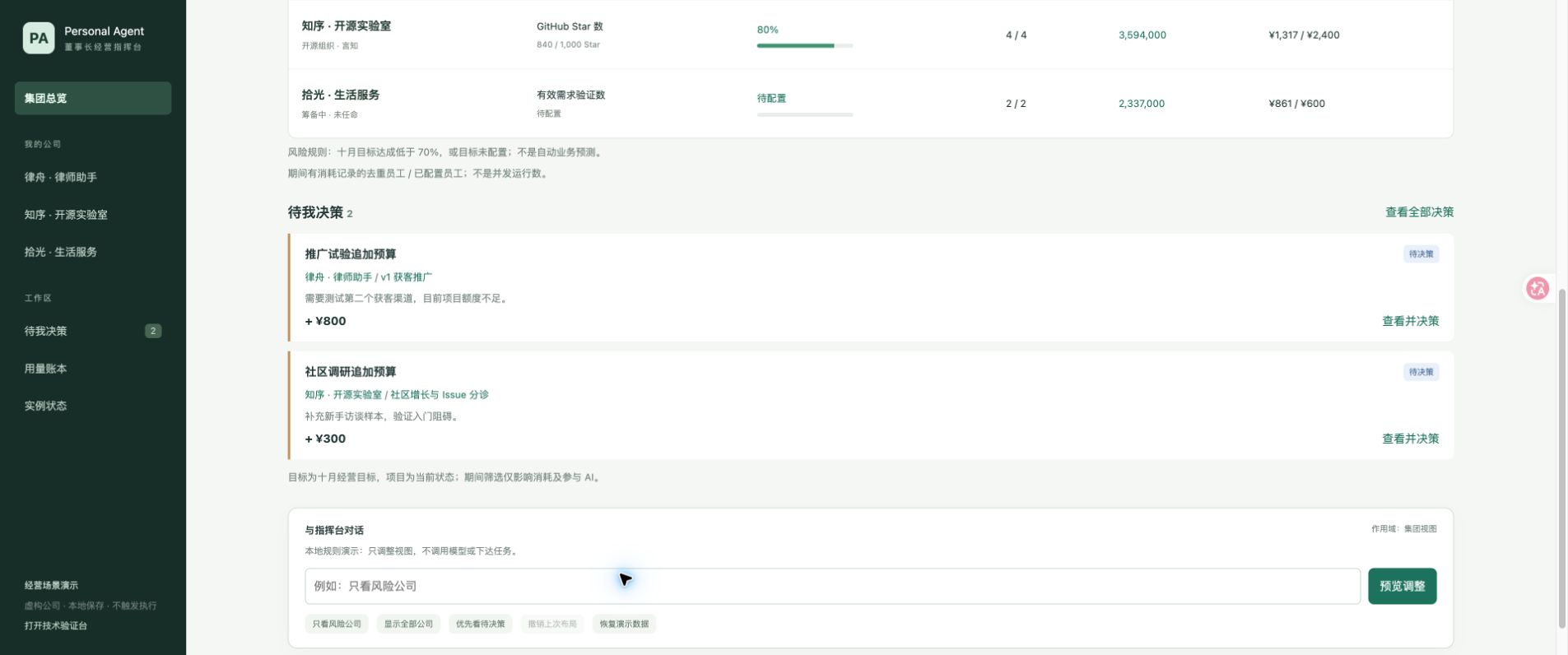Click 打开技术验证台 link
1568x655 pixels.
(56, 625)
